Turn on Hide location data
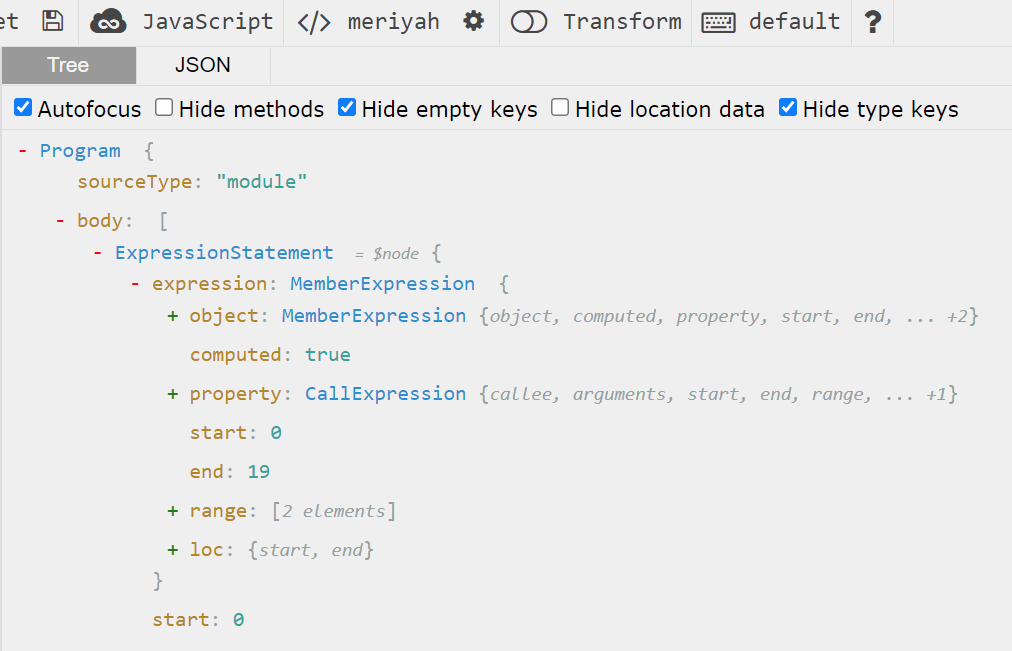This screenshot has width=1012, height=651. (560, 107)
